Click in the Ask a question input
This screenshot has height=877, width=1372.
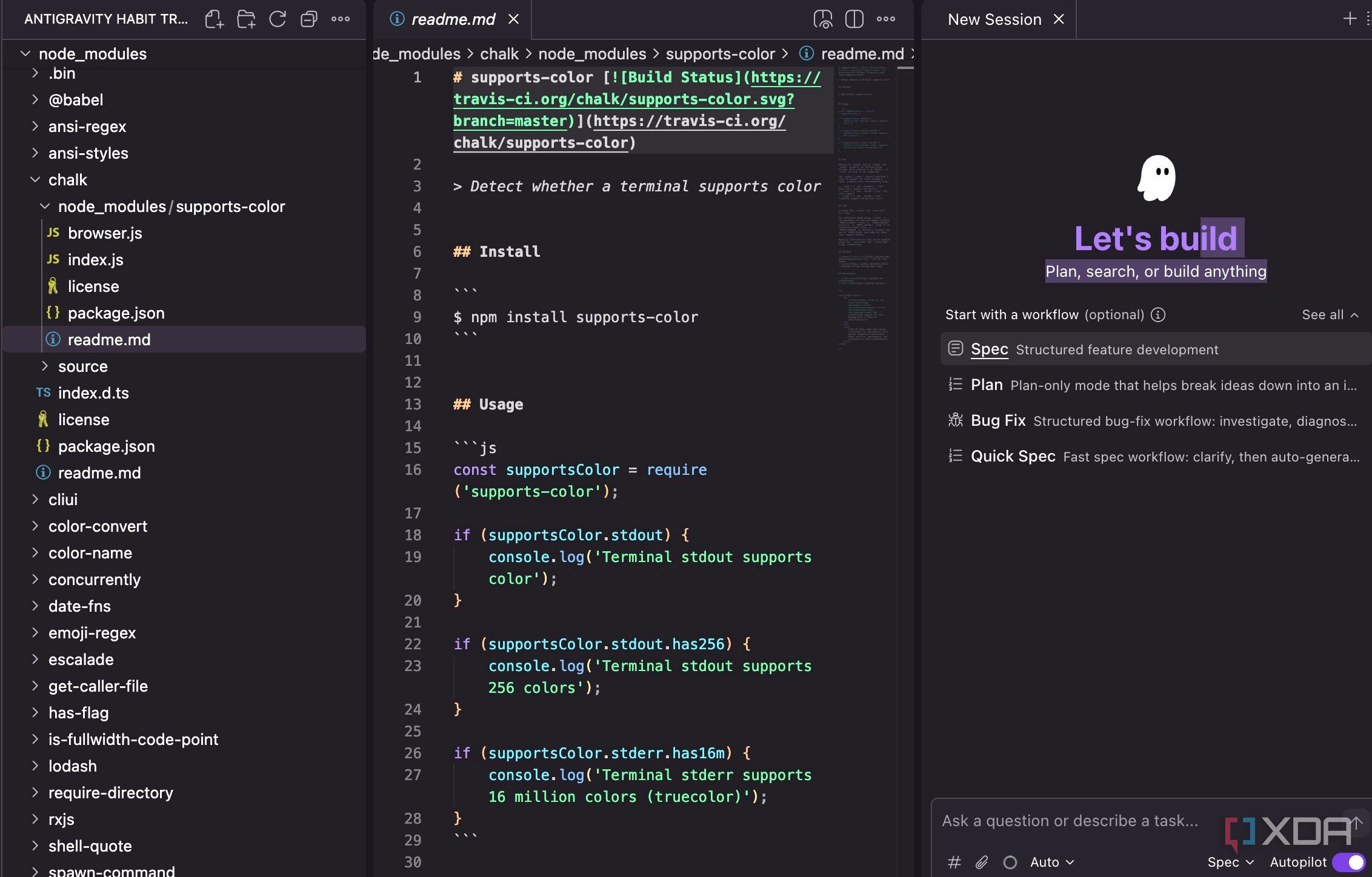tap(1070, 821)
